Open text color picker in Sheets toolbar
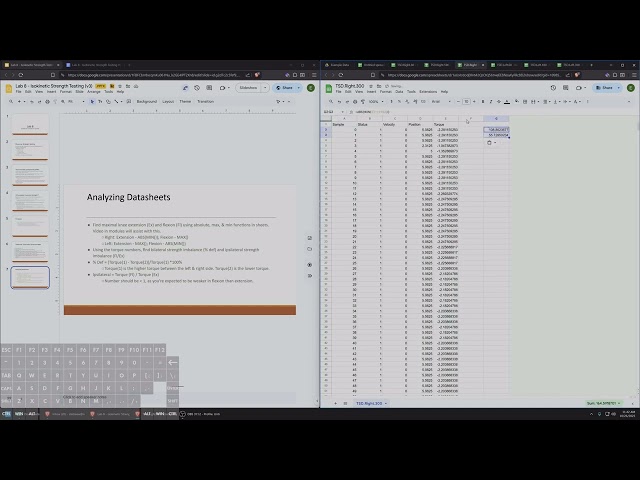640x480 pixels. tap(507, 101)
